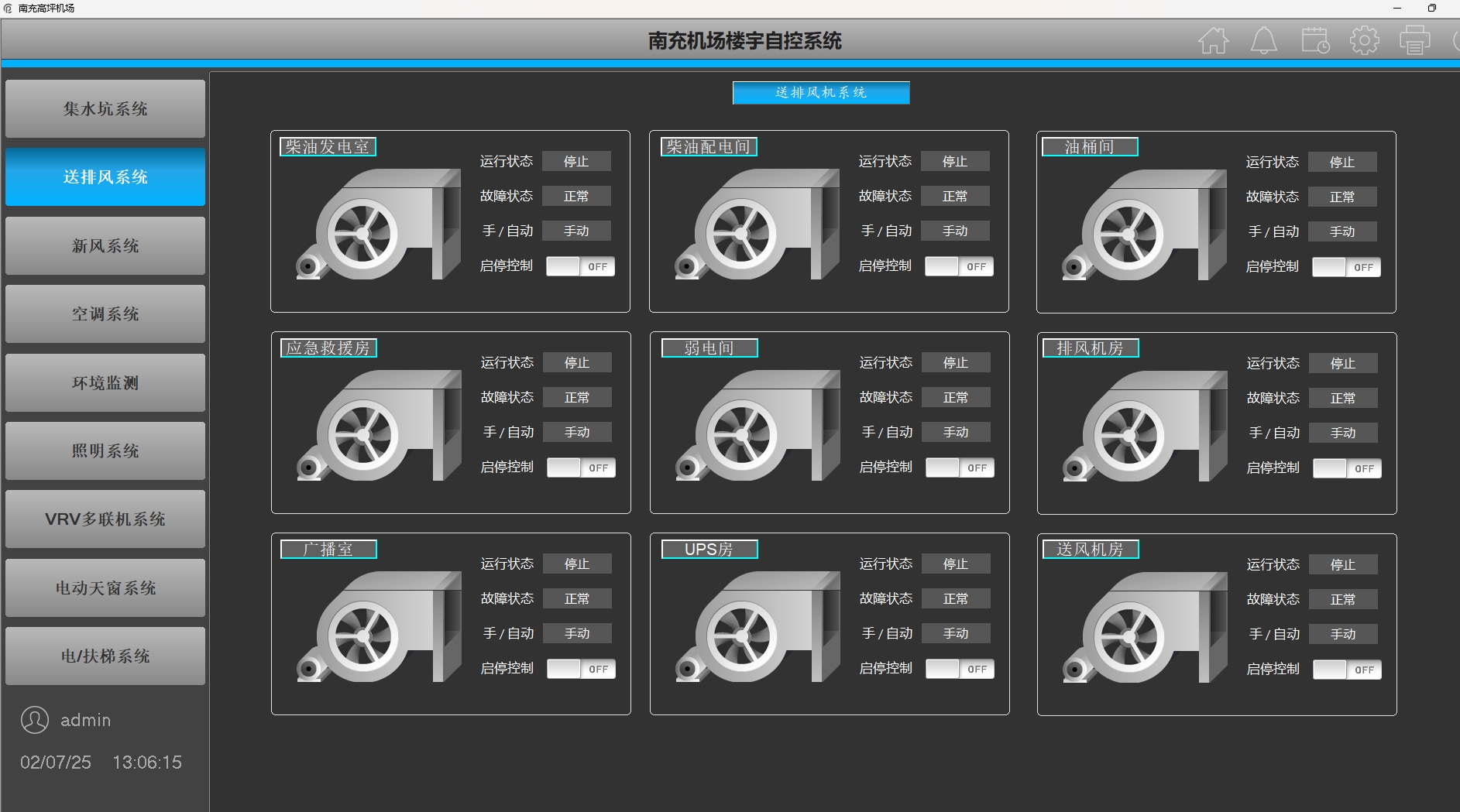Toggle 启停控制 switch for 柴油发电室
The image size is (1460, 812).
[x=580, y=266]
